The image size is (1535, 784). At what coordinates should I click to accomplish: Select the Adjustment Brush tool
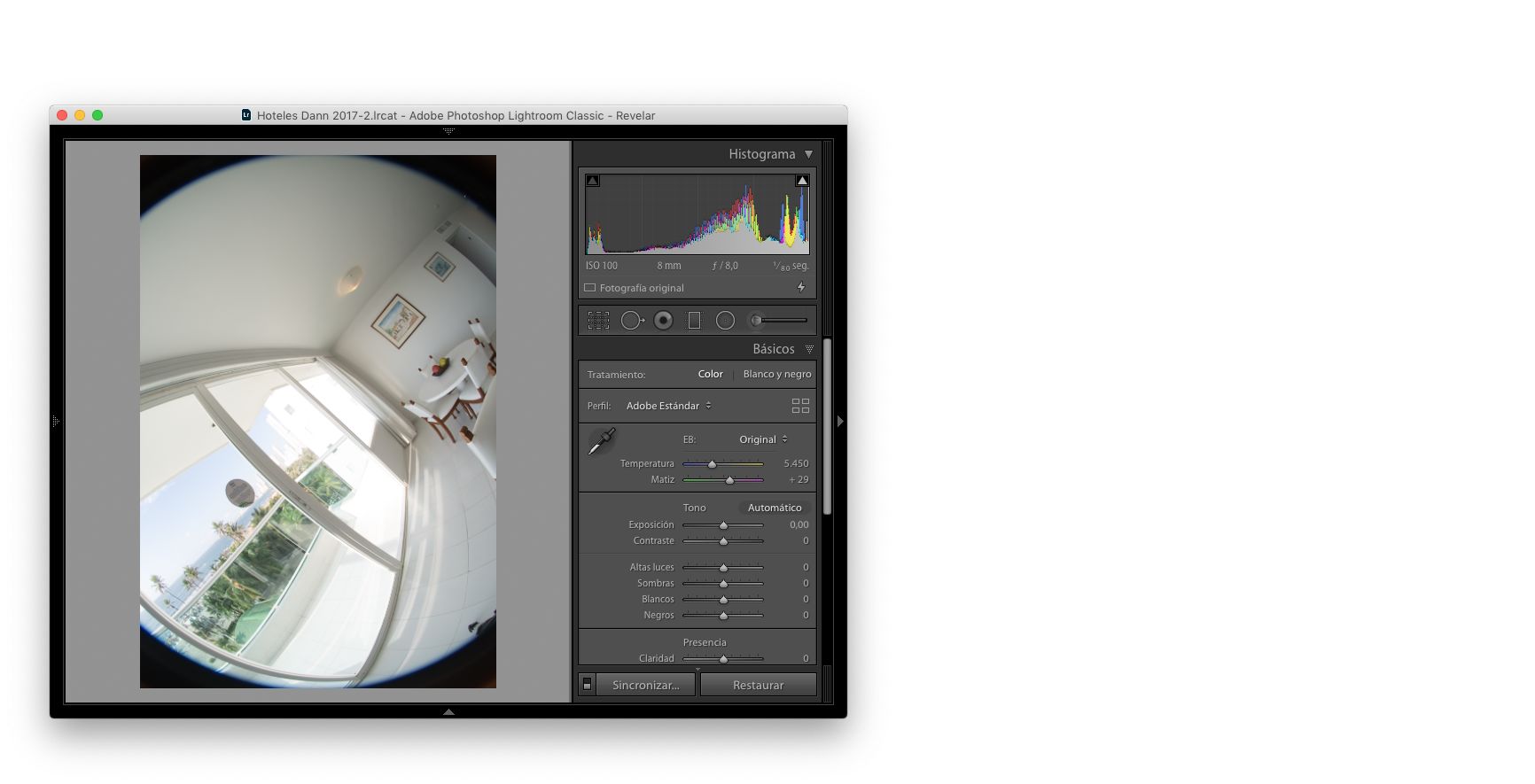pos(780,321)
